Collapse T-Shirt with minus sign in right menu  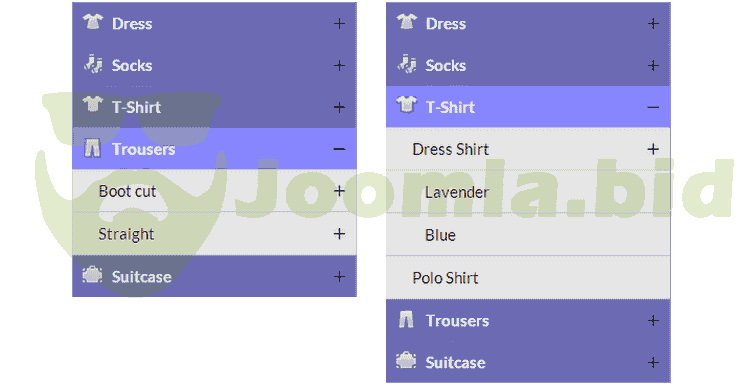tap(653, 107)
